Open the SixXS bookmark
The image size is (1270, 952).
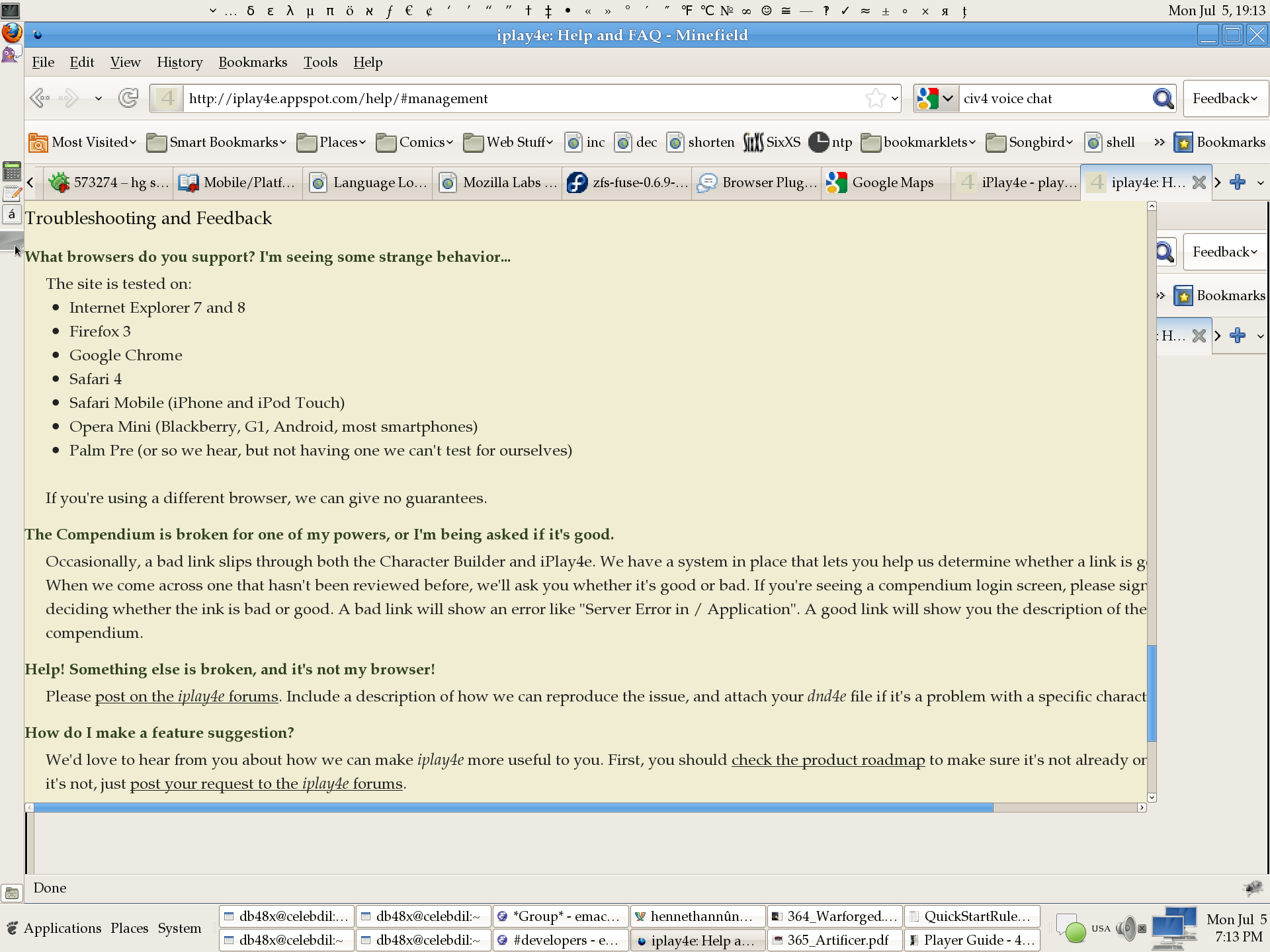[x=772, y=142]
